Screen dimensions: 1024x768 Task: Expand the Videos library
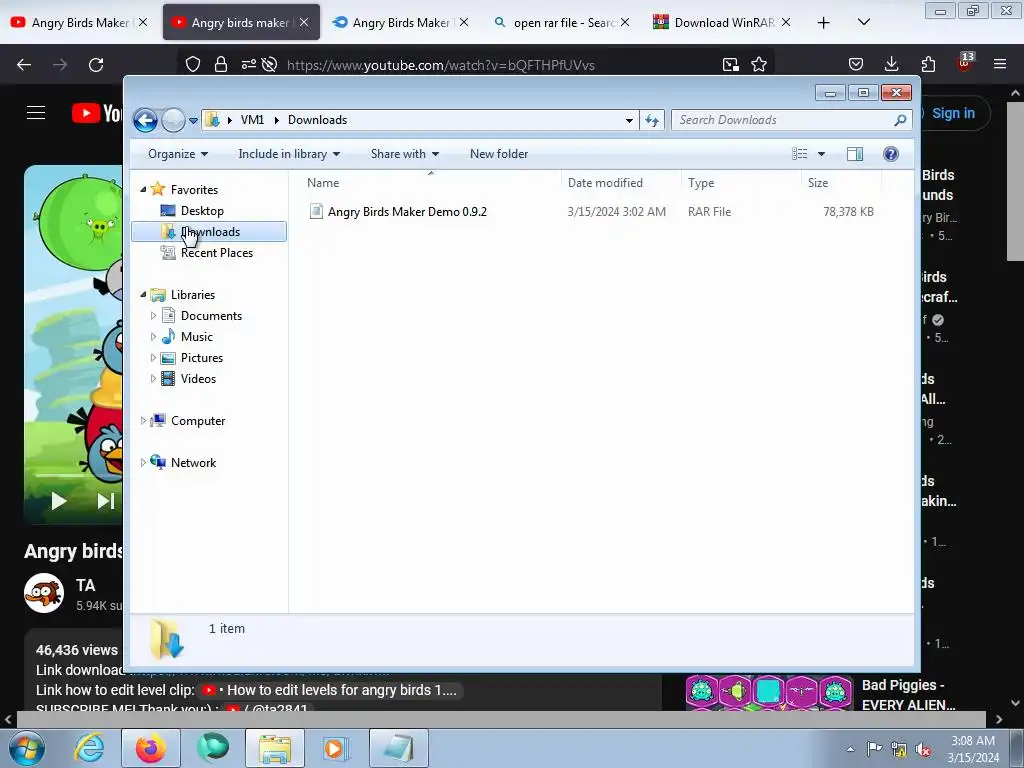153,379
